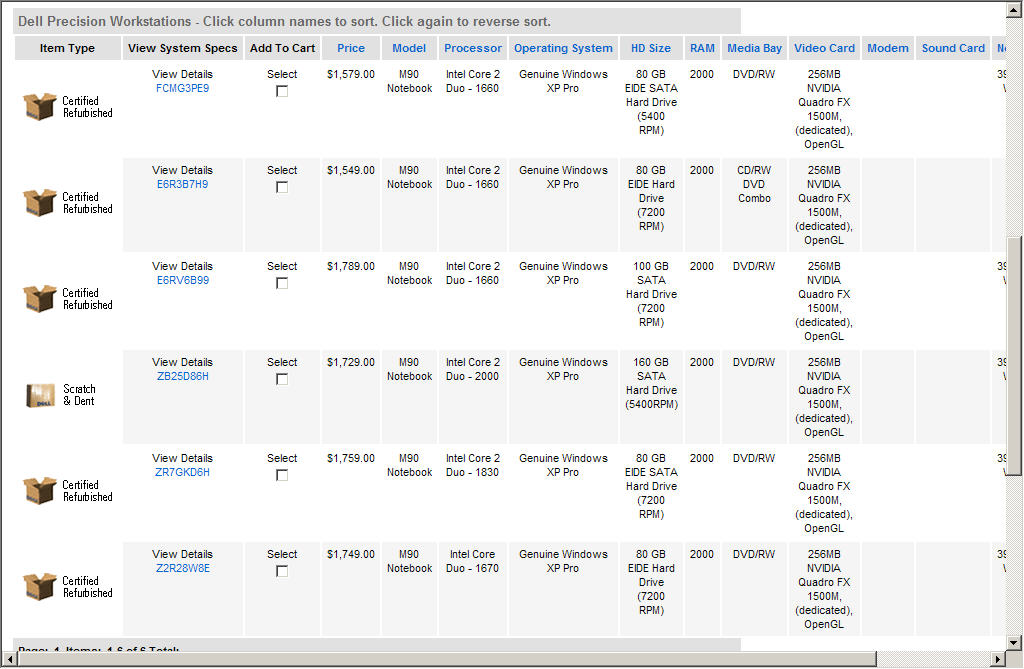Open the ZR7GKD6H details link
1024x669 pixels.
182,472
